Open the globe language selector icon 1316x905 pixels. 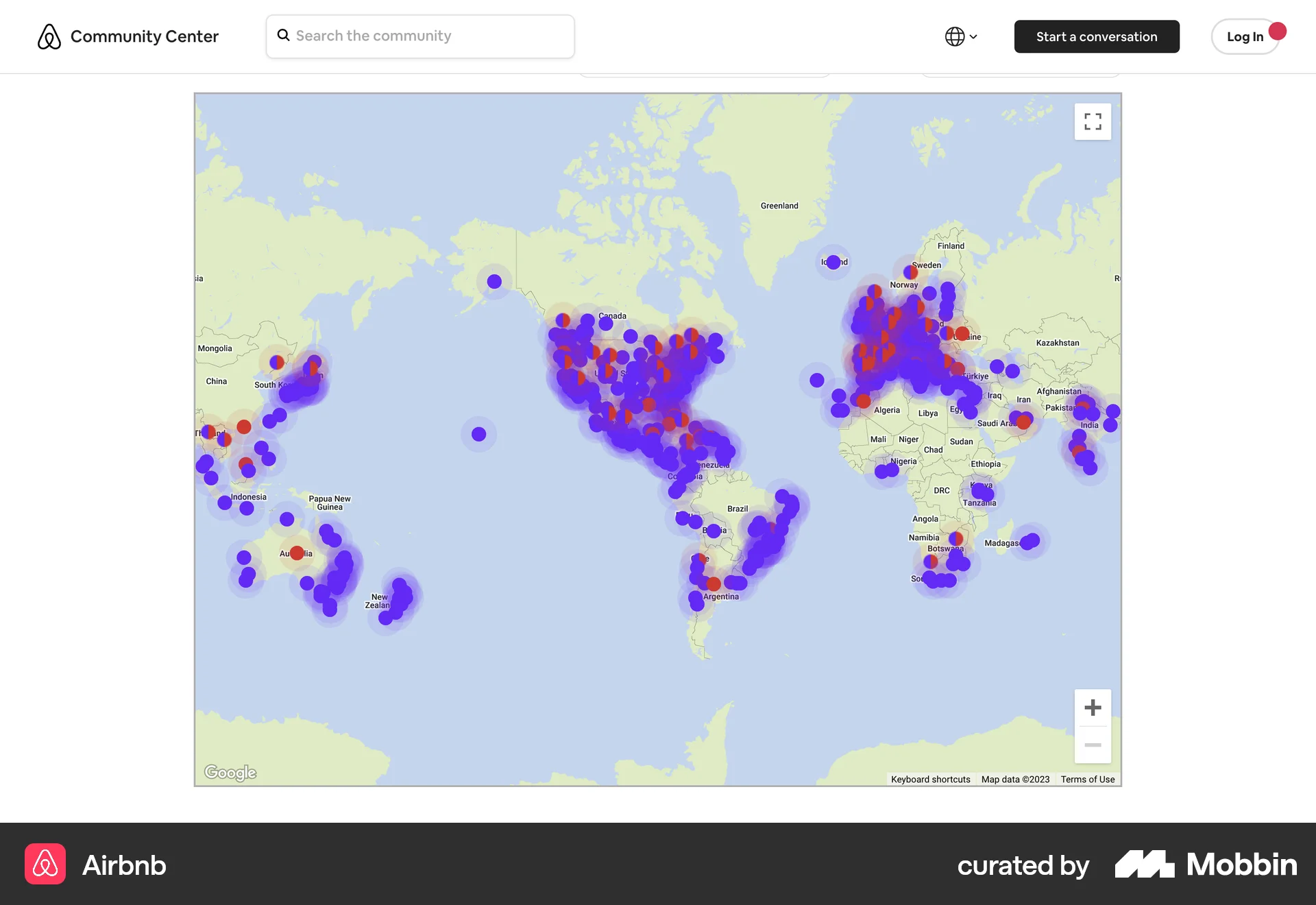pyautogui.click(x=955, y=36)
